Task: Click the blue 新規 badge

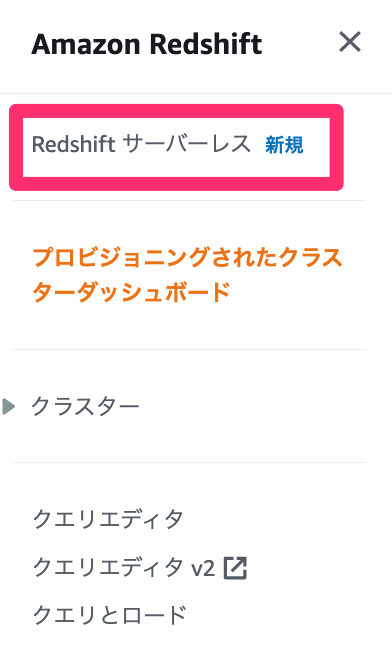Action: (284, 145)
